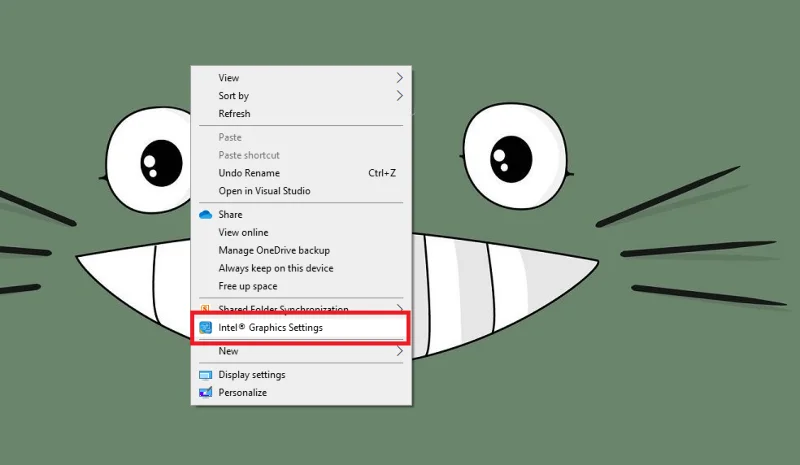Screen dimensions: 800x465
Task: Choose Undo Rename in the menu
Action: (x=301, y=173)
